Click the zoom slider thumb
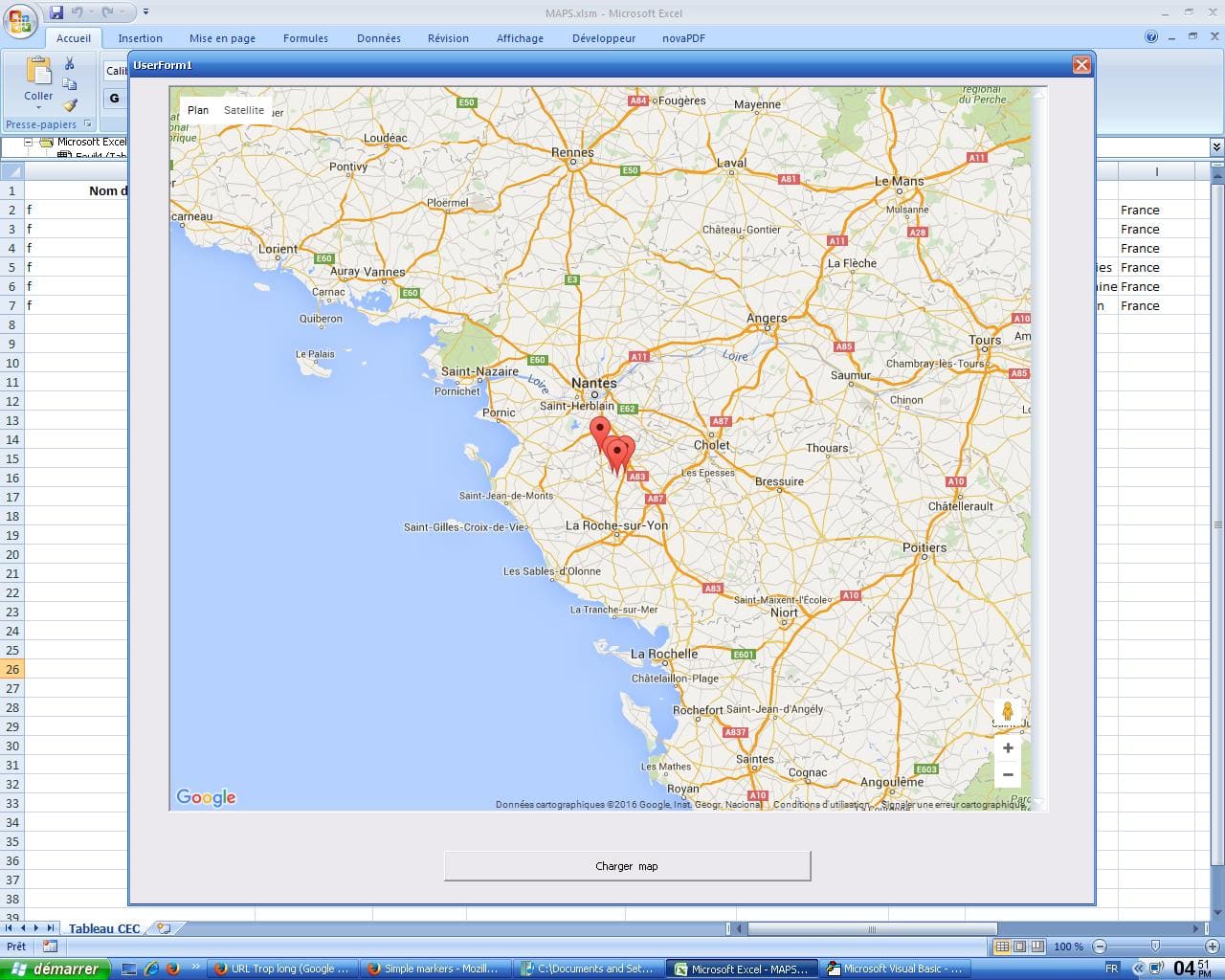This screenshot has width=1225, height=980. pyautogui.click(x=1156, y=947)
